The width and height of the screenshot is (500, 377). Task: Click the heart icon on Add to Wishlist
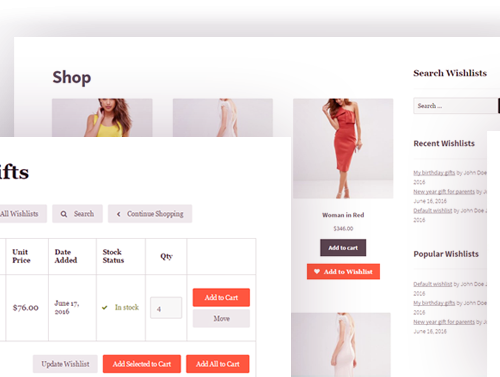317,271
